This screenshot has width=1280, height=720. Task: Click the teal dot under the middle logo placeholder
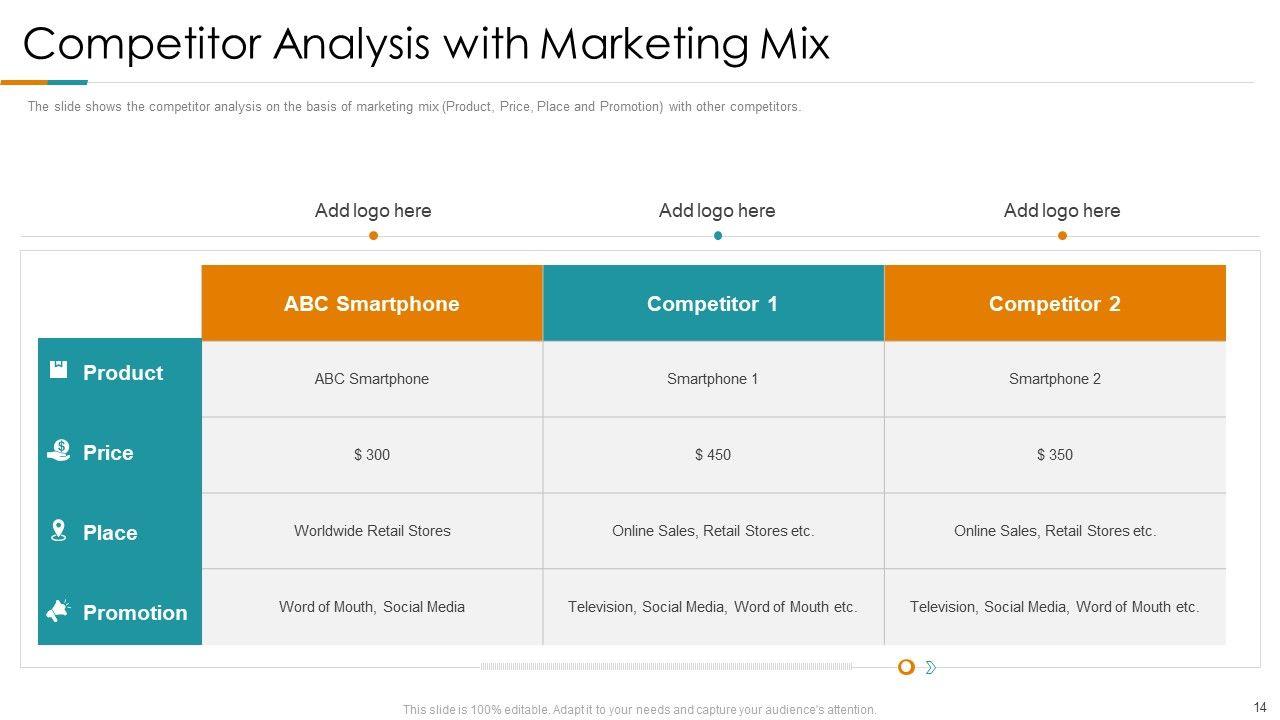(717, 236)
